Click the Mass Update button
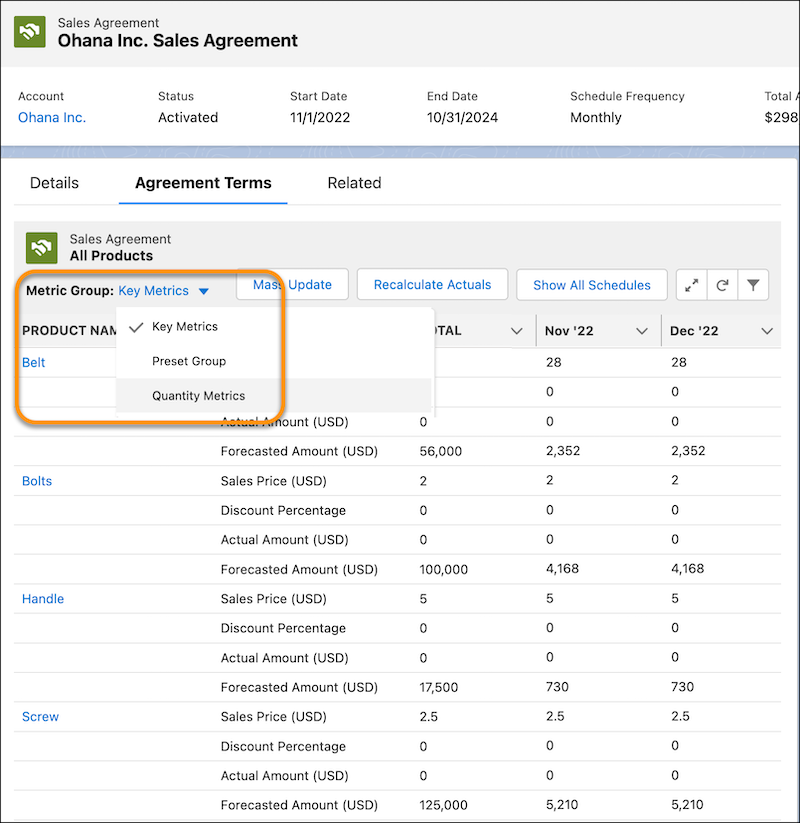This screenshot has height=823, width=800. pyautogui.click(x=292, y=284)
